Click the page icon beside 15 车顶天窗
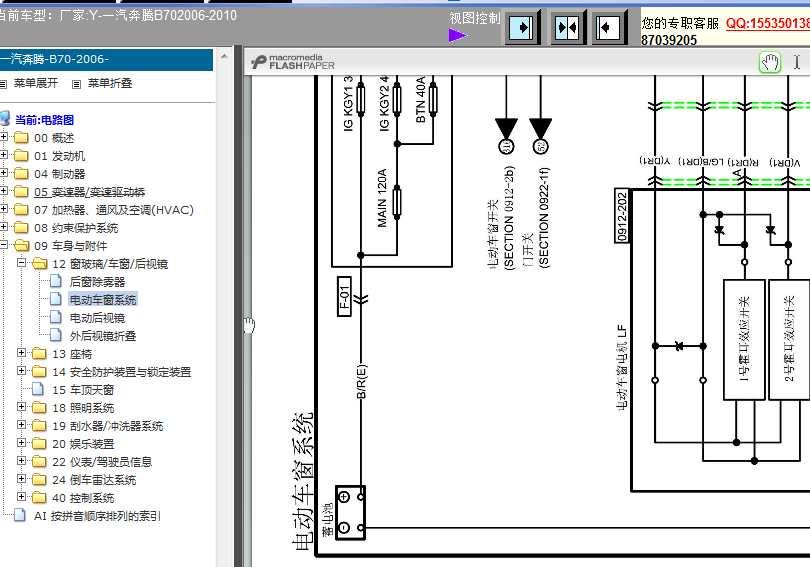810x567 pixels. coord(38,389)
